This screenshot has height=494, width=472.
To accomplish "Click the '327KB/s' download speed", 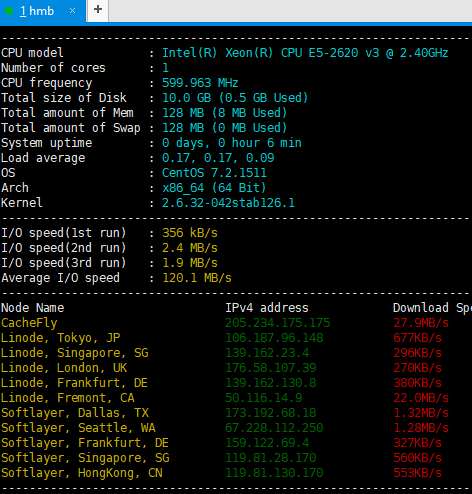I will coord(418,443).
